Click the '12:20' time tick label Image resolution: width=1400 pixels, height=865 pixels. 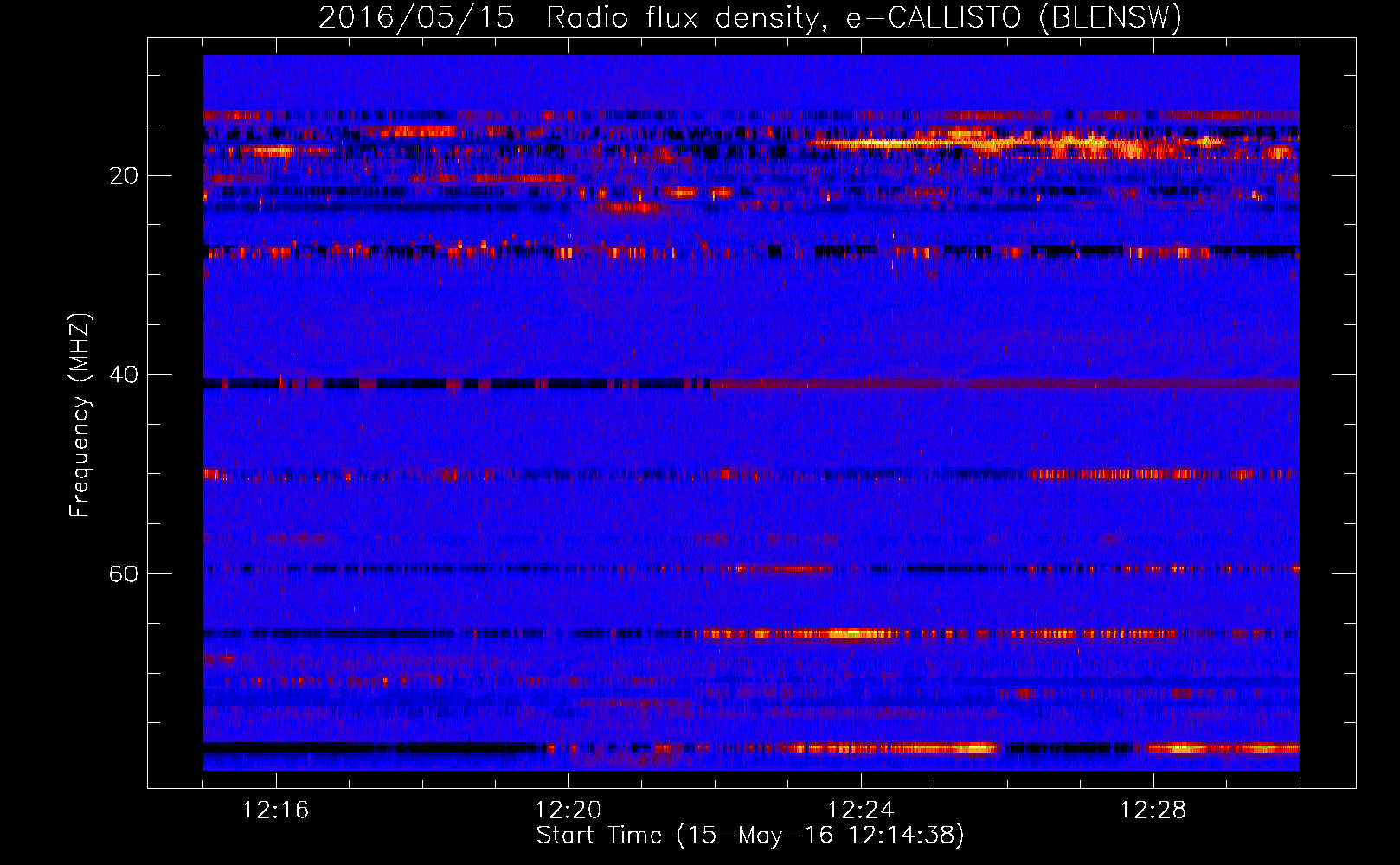(568, 811)
